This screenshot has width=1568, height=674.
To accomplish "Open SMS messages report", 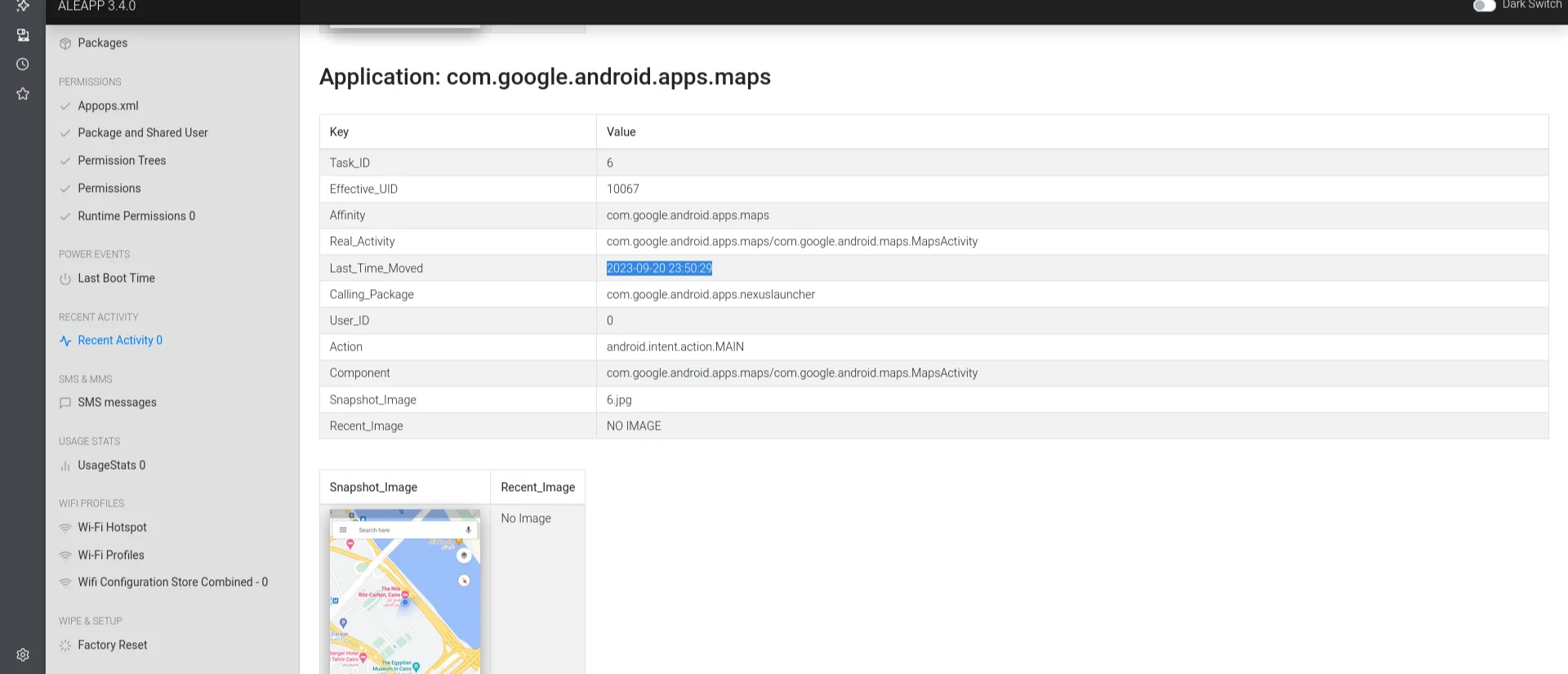I will [117, 402].
